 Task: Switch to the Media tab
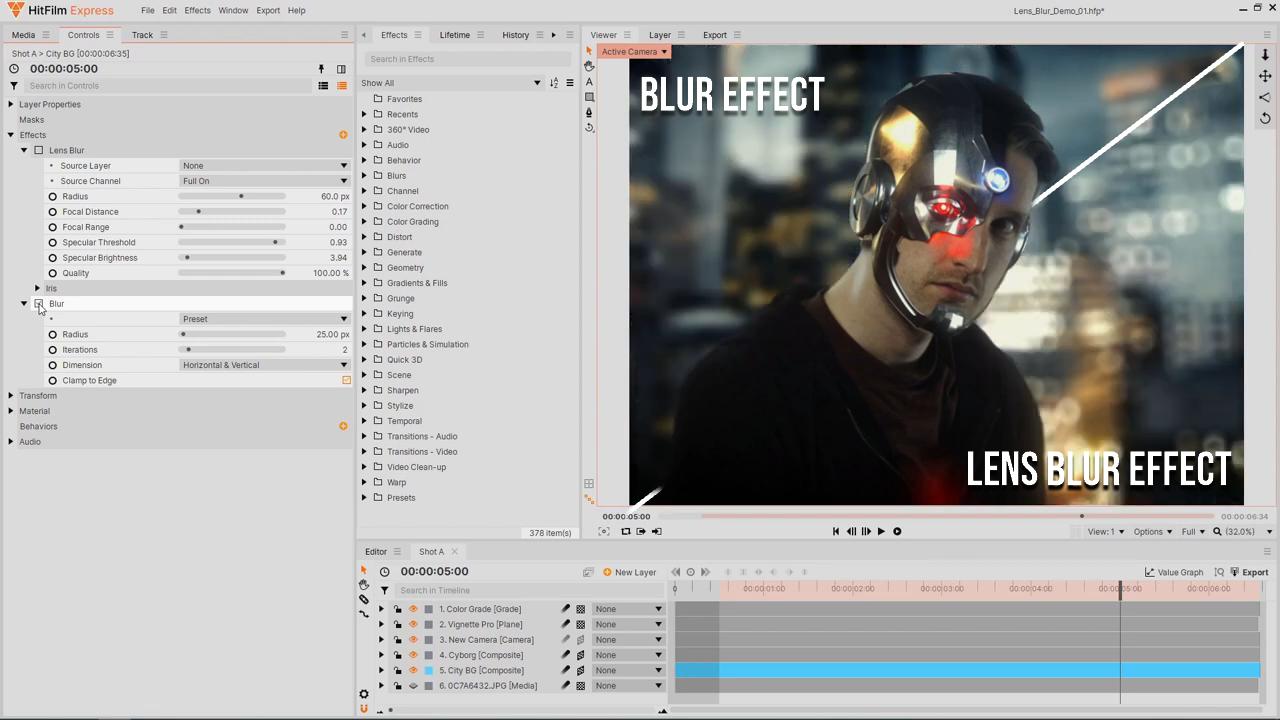pos(23,35)
